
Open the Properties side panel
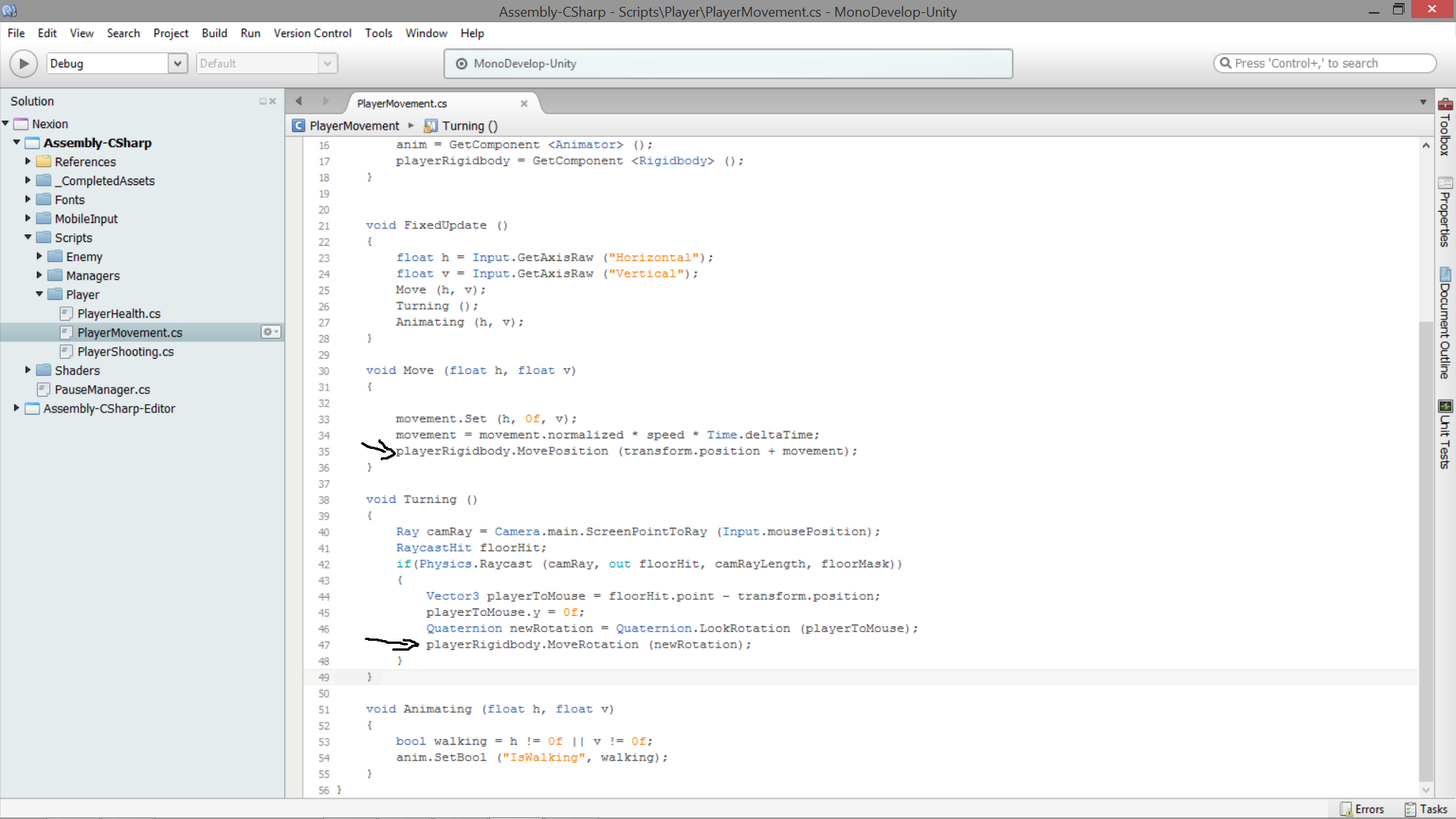(1445, 212)
